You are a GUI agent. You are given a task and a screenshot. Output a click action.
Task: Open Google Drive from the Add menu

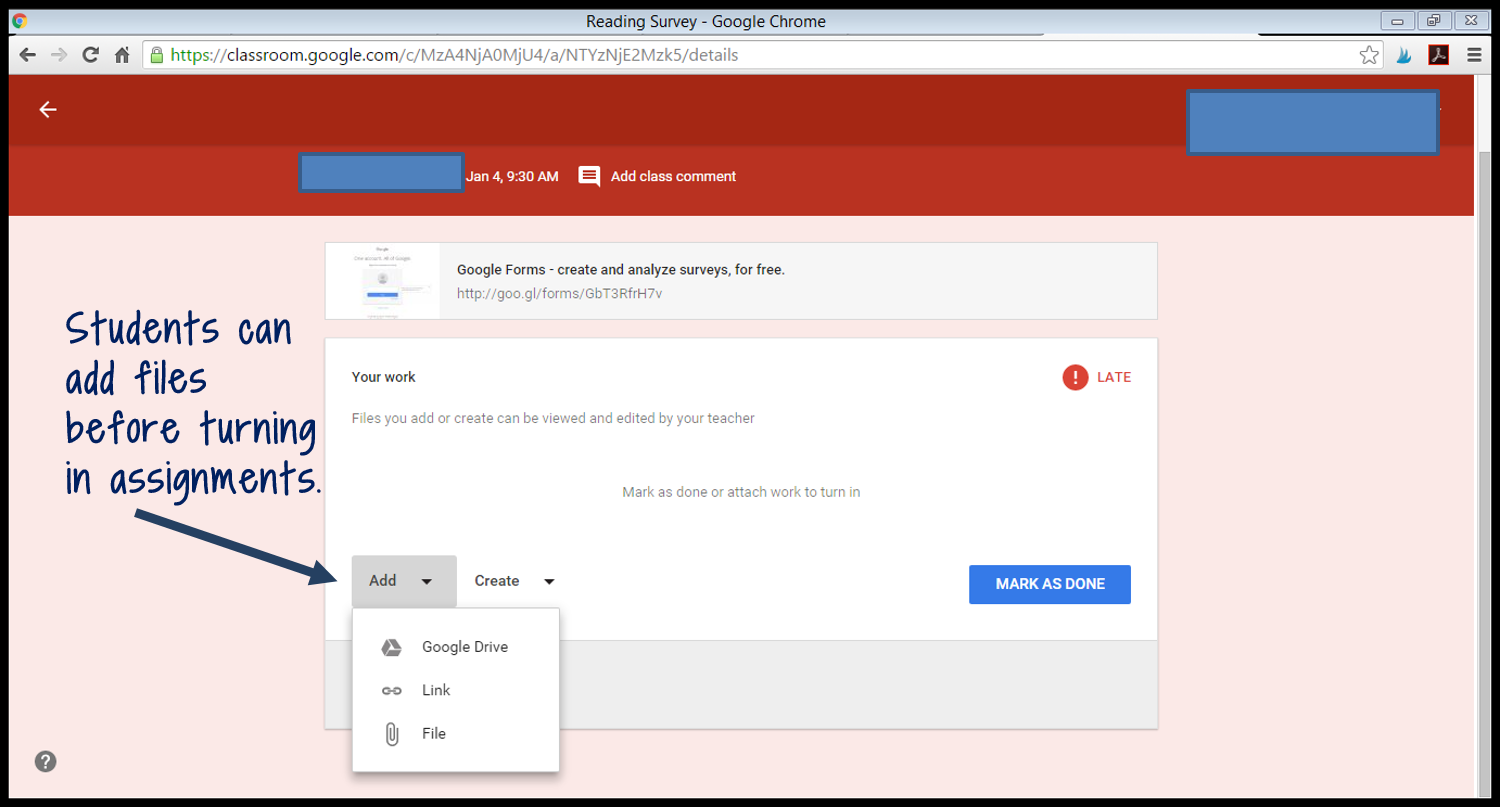tap(464, 646)
